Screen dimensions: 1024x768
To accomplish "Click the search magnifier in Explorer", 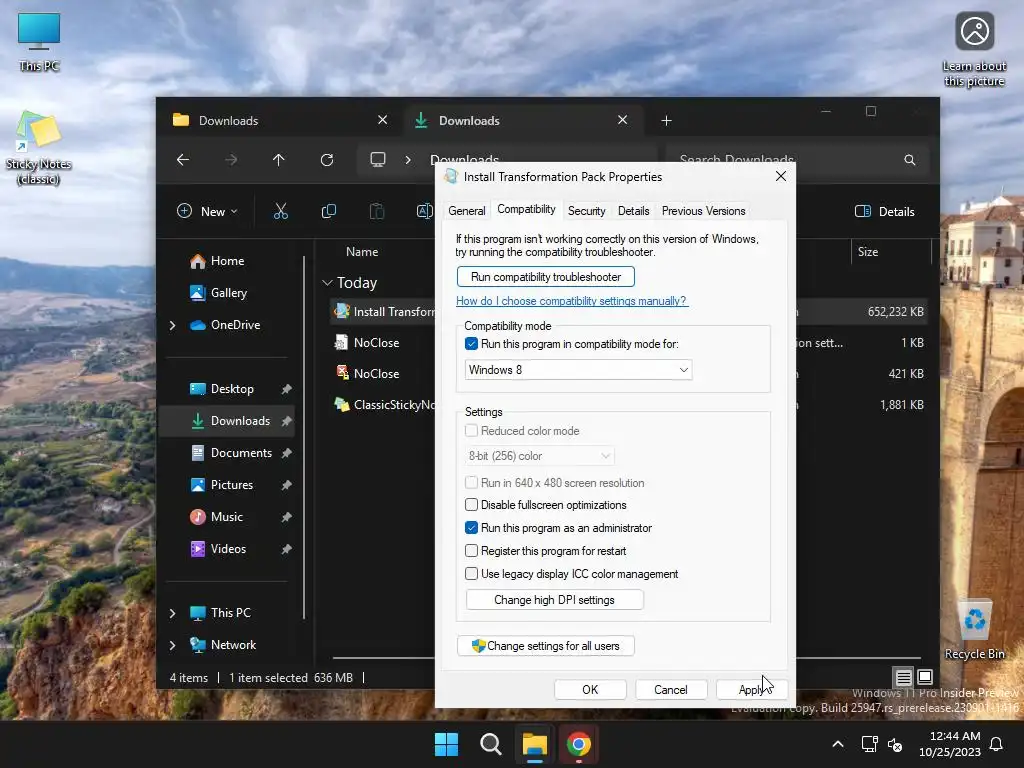I will tap(910, 160).
